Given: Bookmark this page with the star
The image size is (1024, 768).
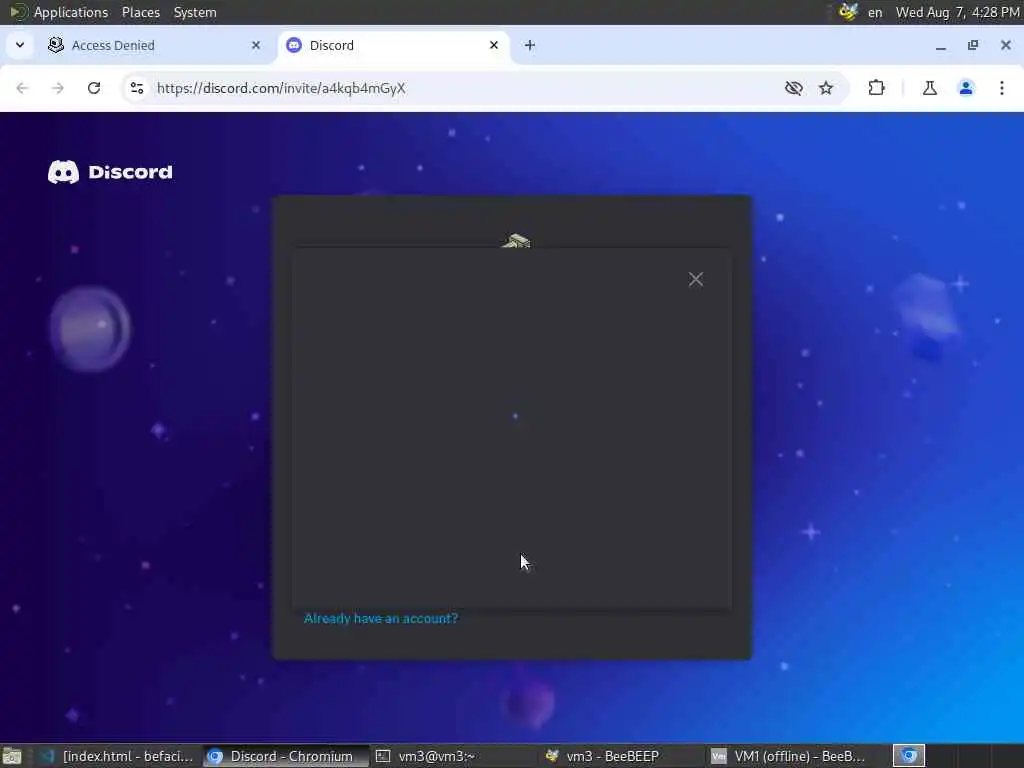Looking at the screenshot, I should coord(826,88).
